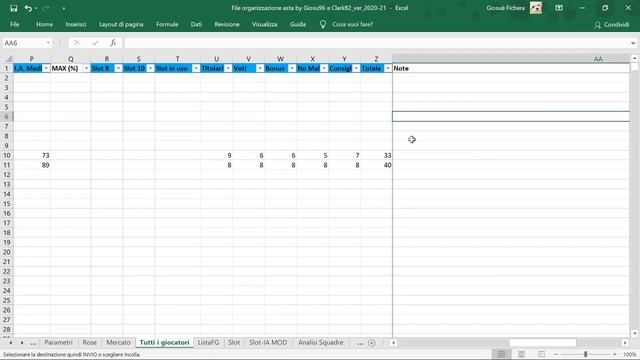The height and width of the screenshot is (360, 640).
Task: Click the Normal view icon in status bar
Action: 501,354
